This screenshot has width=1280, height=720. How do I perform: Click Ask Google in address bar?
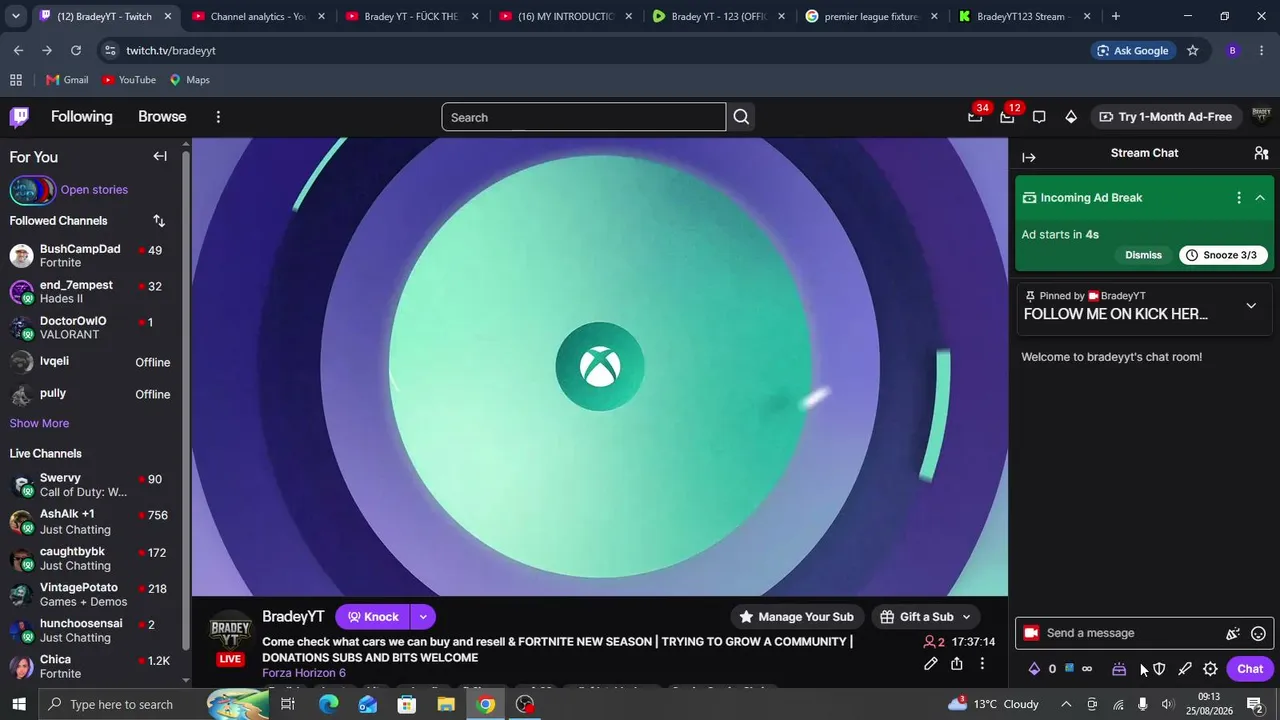1133,50
